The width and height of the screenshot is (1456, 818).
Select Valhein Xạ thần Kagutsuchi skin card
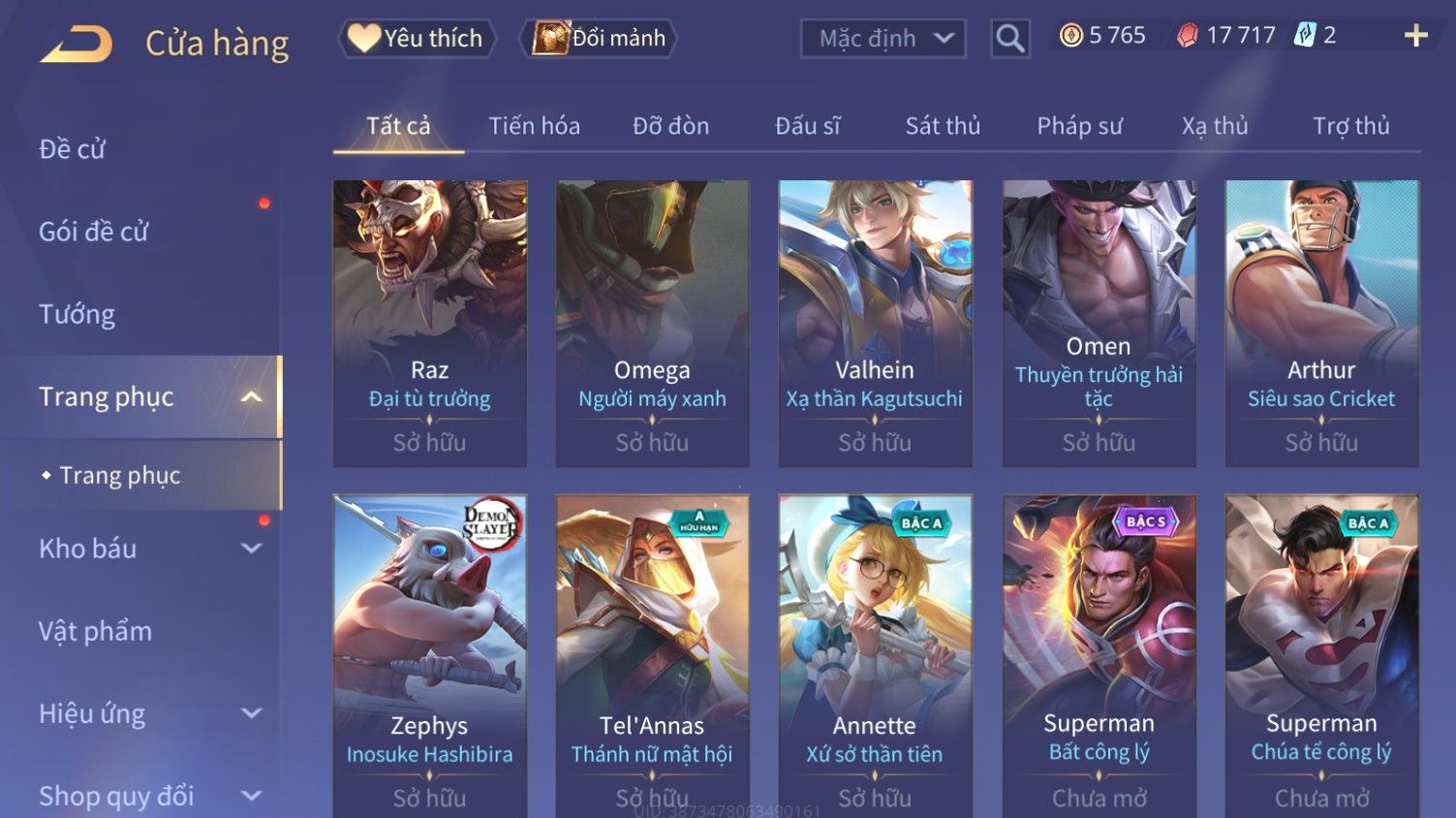tap(875, 324)
